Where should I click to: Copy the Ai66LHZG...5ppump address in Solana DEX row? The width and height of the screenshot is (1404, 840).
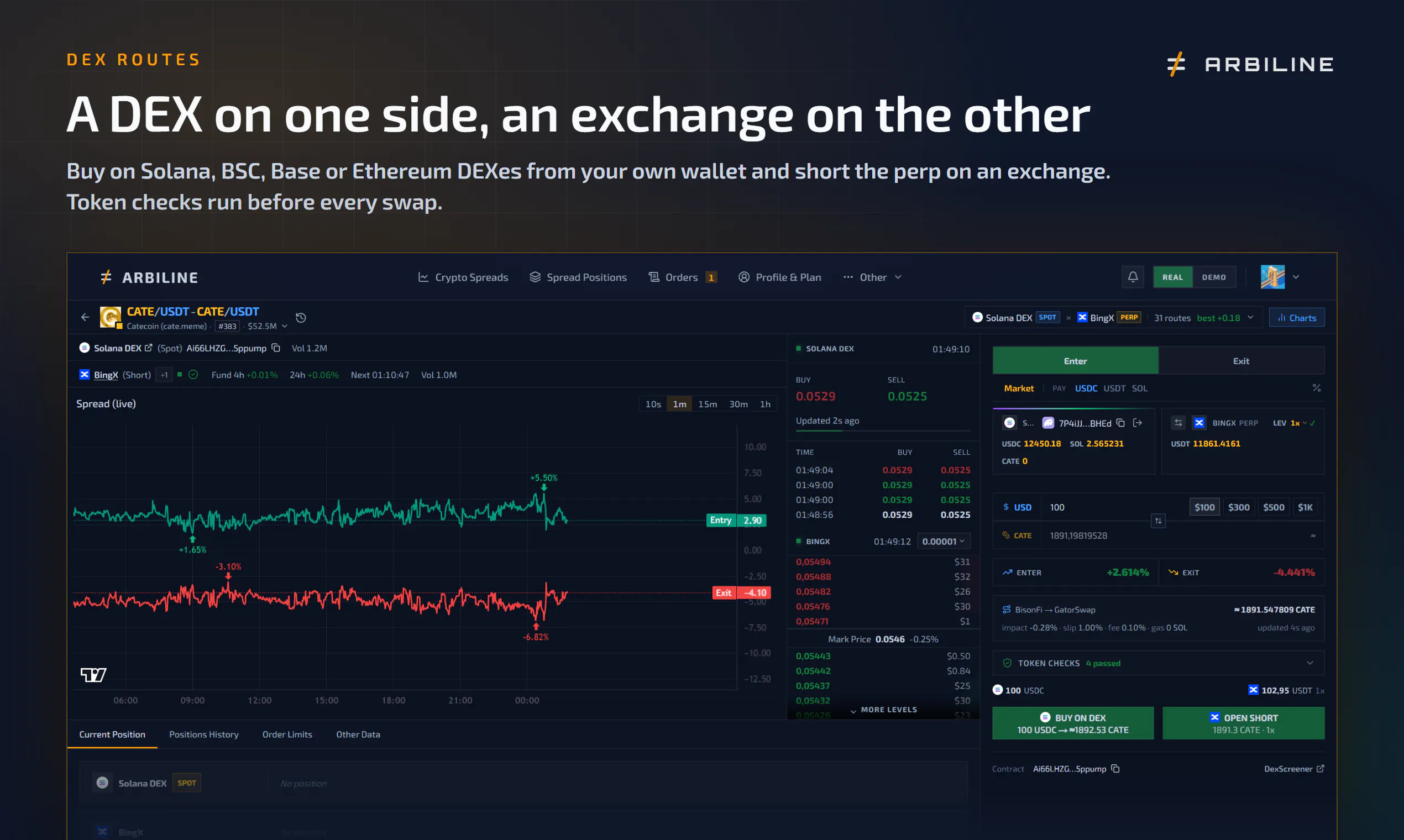click(x=276, y=348)
